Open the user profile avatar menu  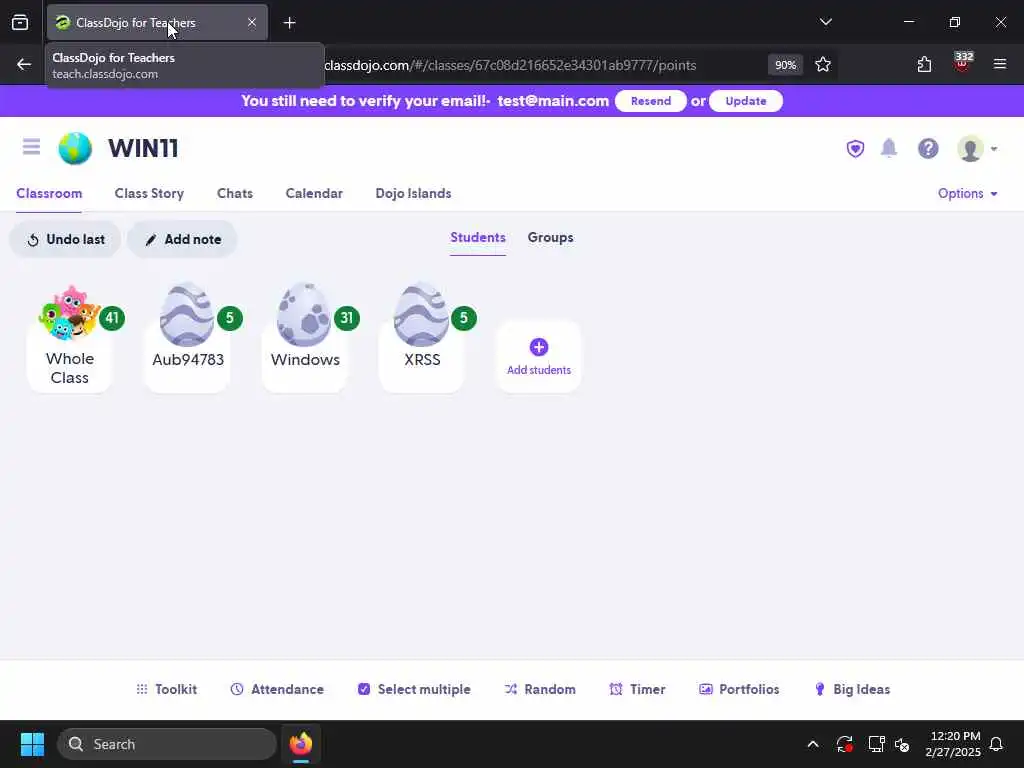click(977, 149)
